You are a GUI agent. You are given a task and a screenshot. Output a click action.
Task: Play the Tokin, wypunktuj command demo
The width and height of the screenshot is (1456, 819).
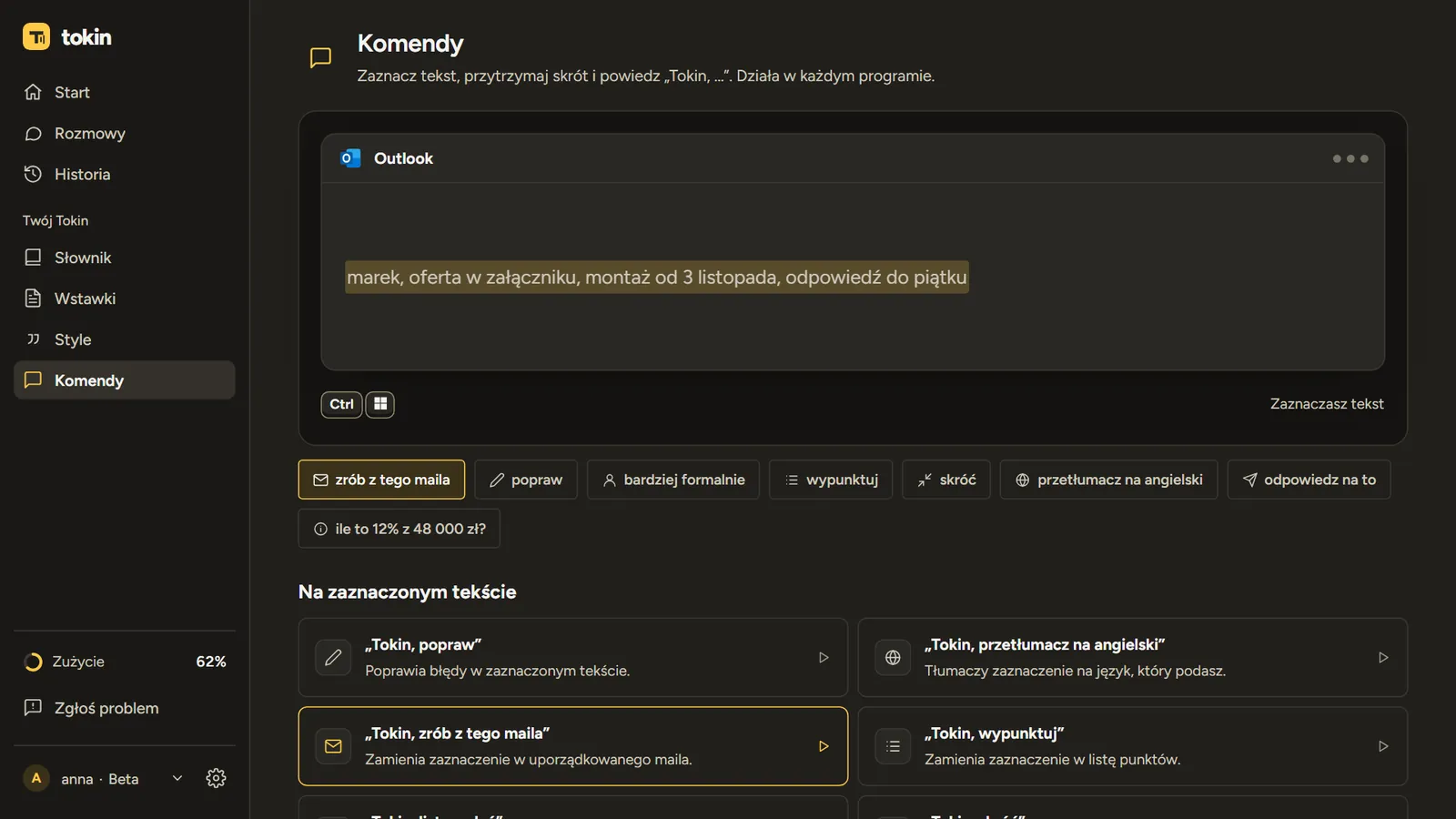pos(1383,746)
